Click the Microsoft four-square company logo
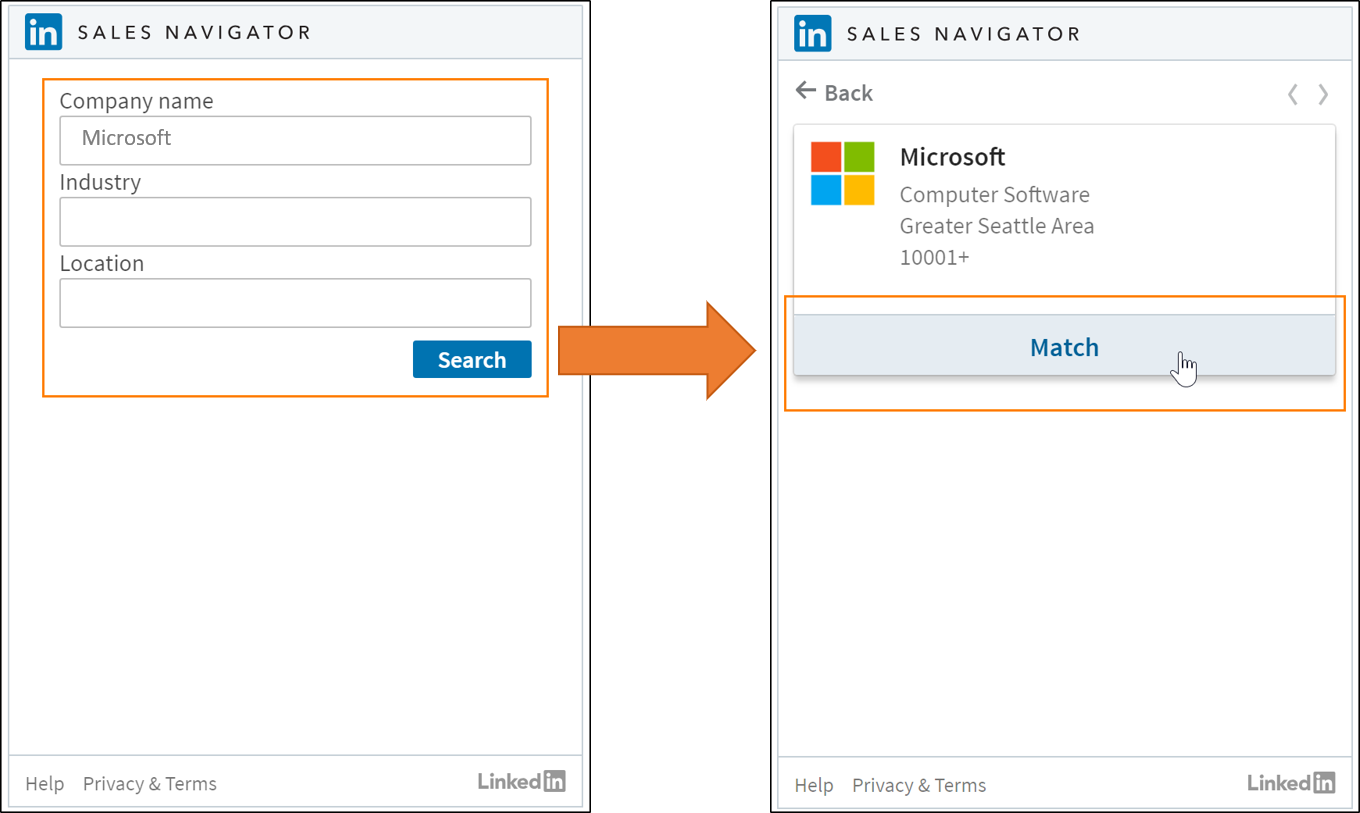The width and height of the screenshot is (1360, 813). point(842,174)
